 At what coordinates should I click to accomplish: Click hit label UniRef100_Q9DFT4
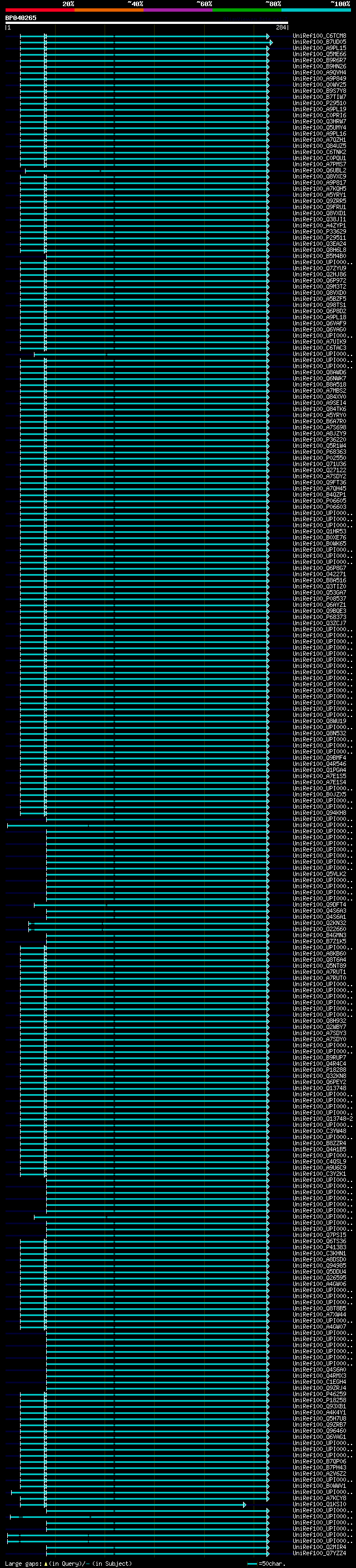[319, 904]
